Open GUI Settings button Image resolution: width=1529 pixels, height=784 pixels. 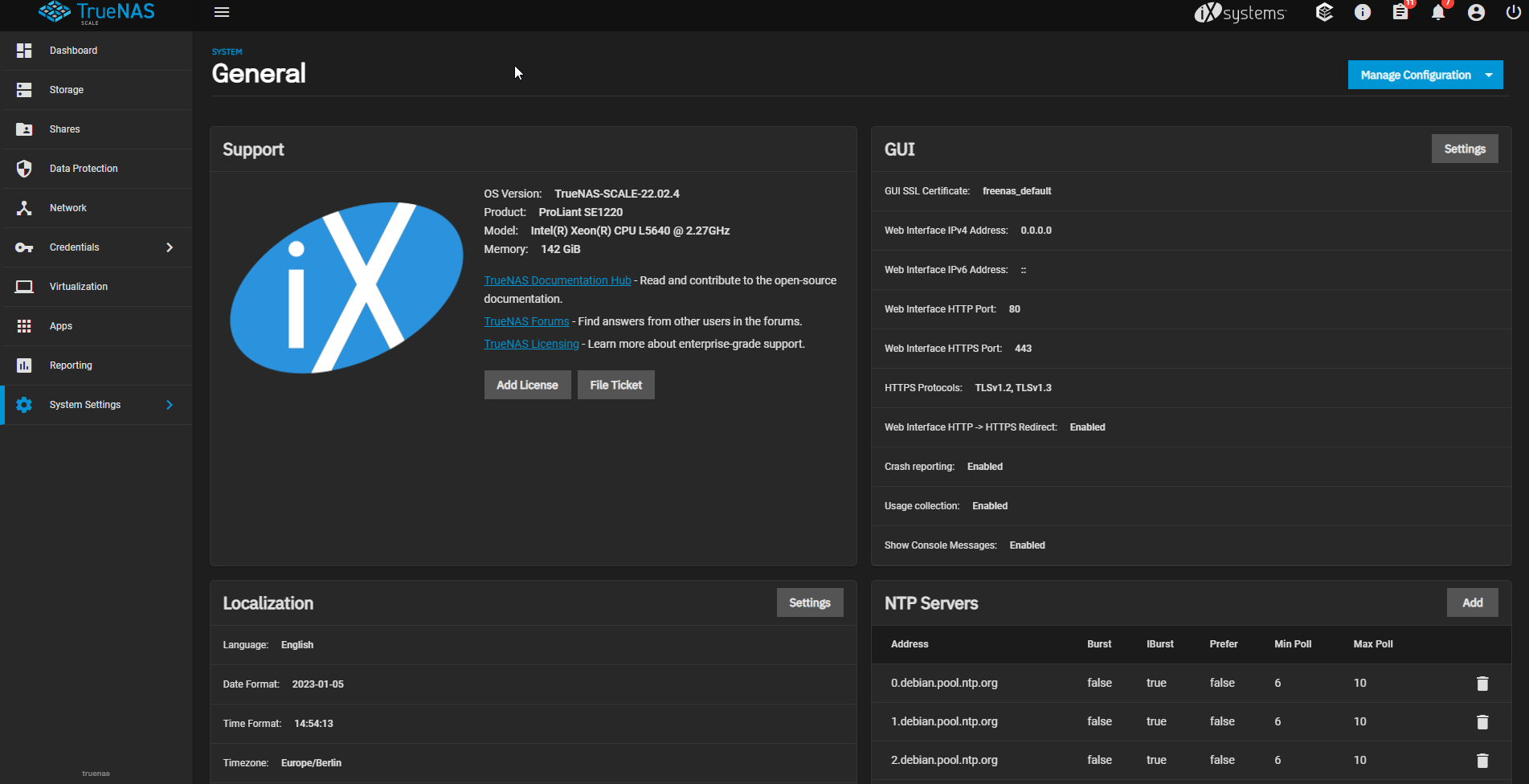1465,149
